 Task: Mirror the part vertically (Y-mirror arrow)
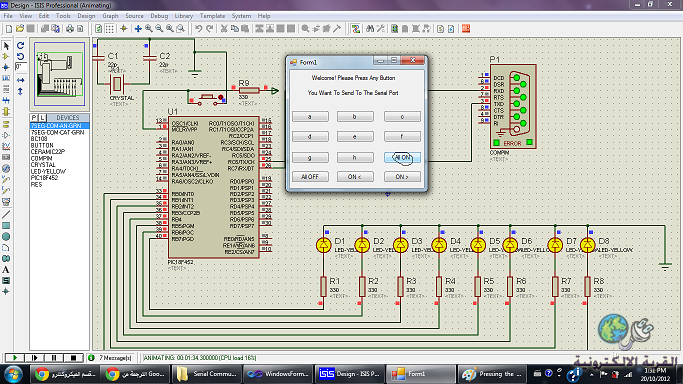coord(20,91)
